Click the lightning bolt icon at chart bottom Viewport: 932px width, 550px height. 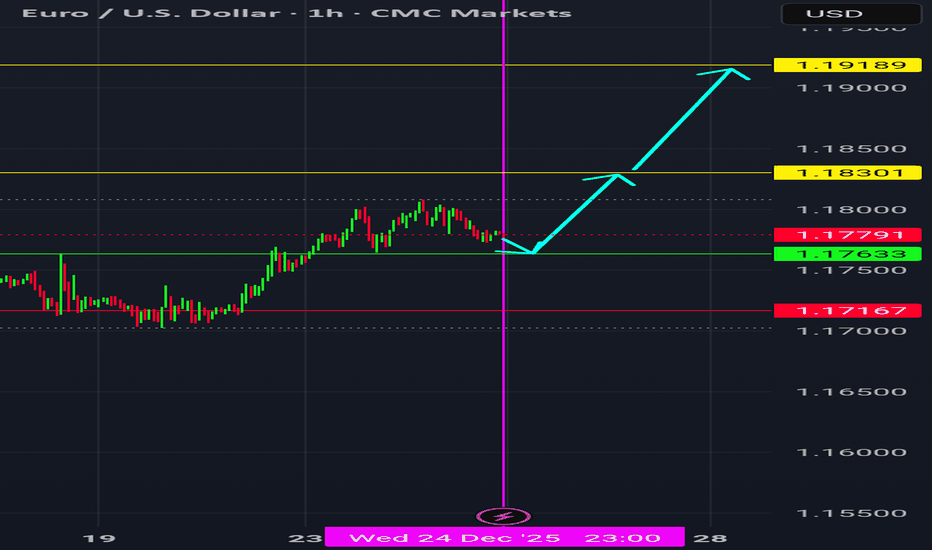[x=503, y=517]
